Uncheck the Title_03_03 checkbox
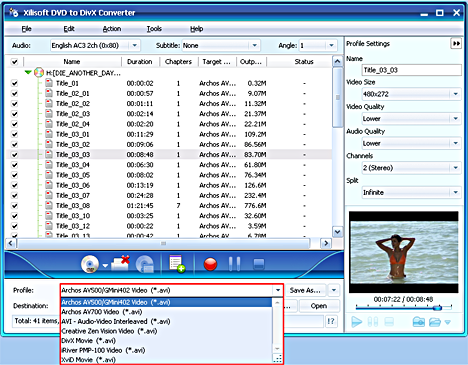This screenshot has height=365, width=468. click(x=14, y=155)
